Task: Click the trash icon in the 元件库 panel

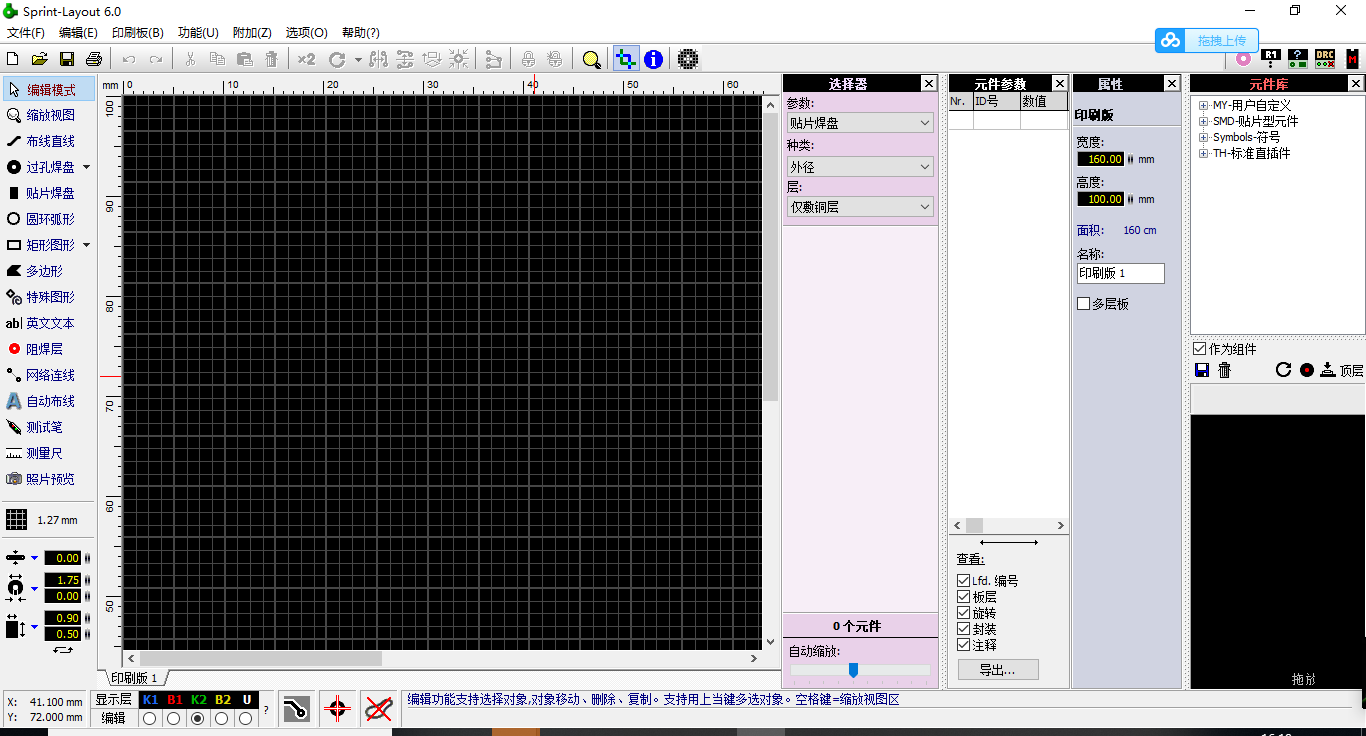Action: tap(1224, 370)
